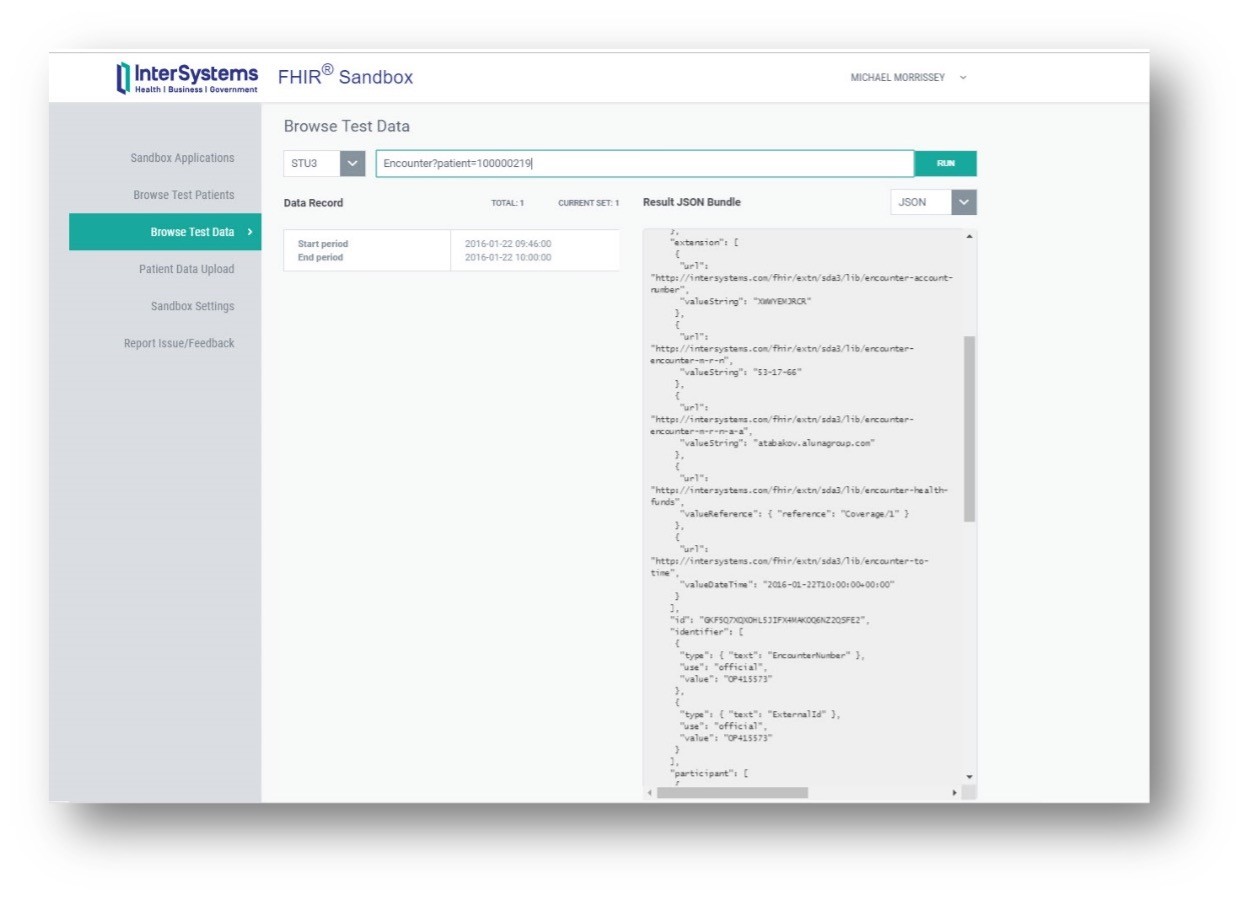Open Report Issue/Feedback

tap(179, 343)
